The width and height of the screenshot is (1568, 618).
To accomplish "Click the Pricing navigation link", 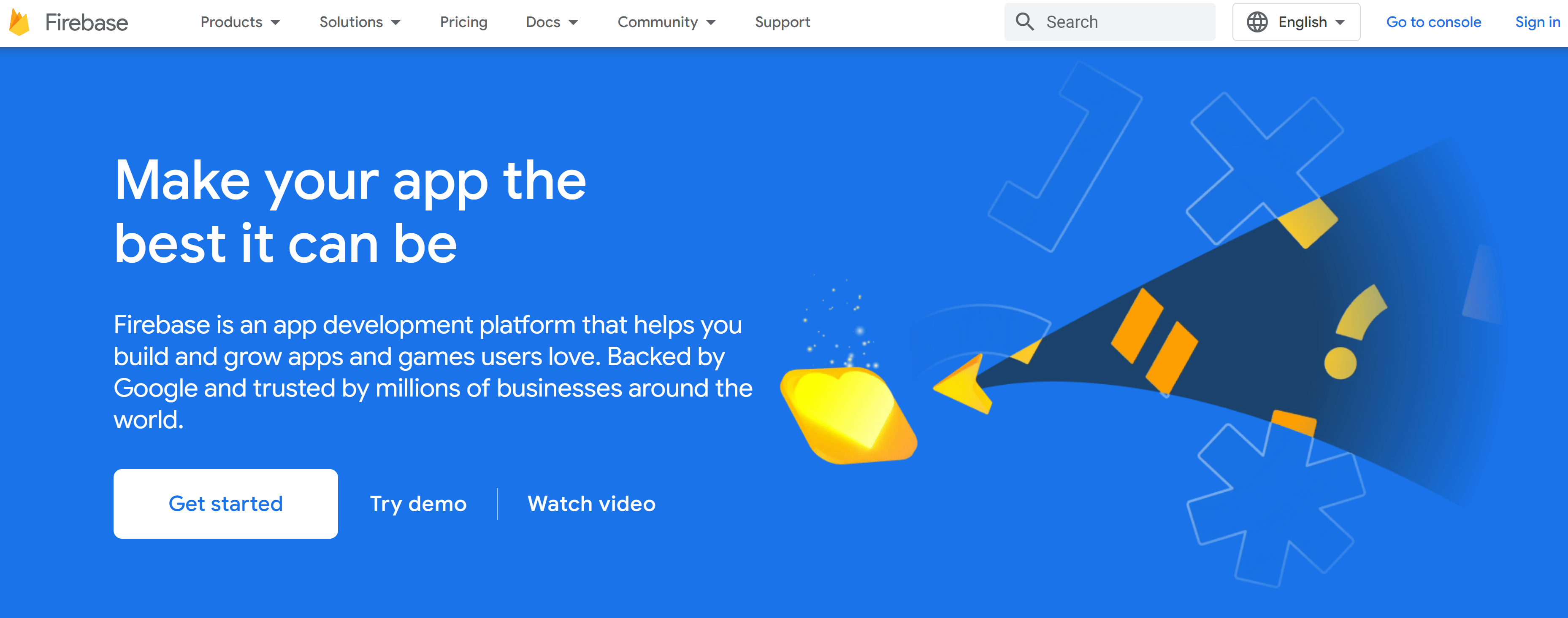I will [x=463, y=22].
